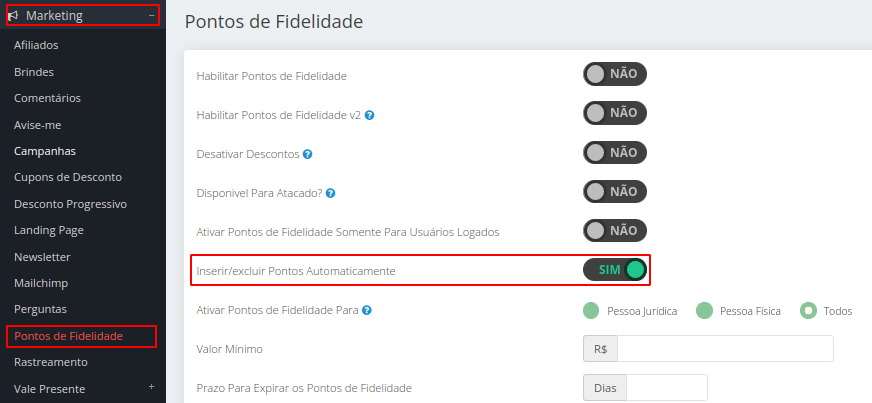Click the Prazo Para Expirar days field
Viewport: 872px width, 403px height.
pos(666,387)
